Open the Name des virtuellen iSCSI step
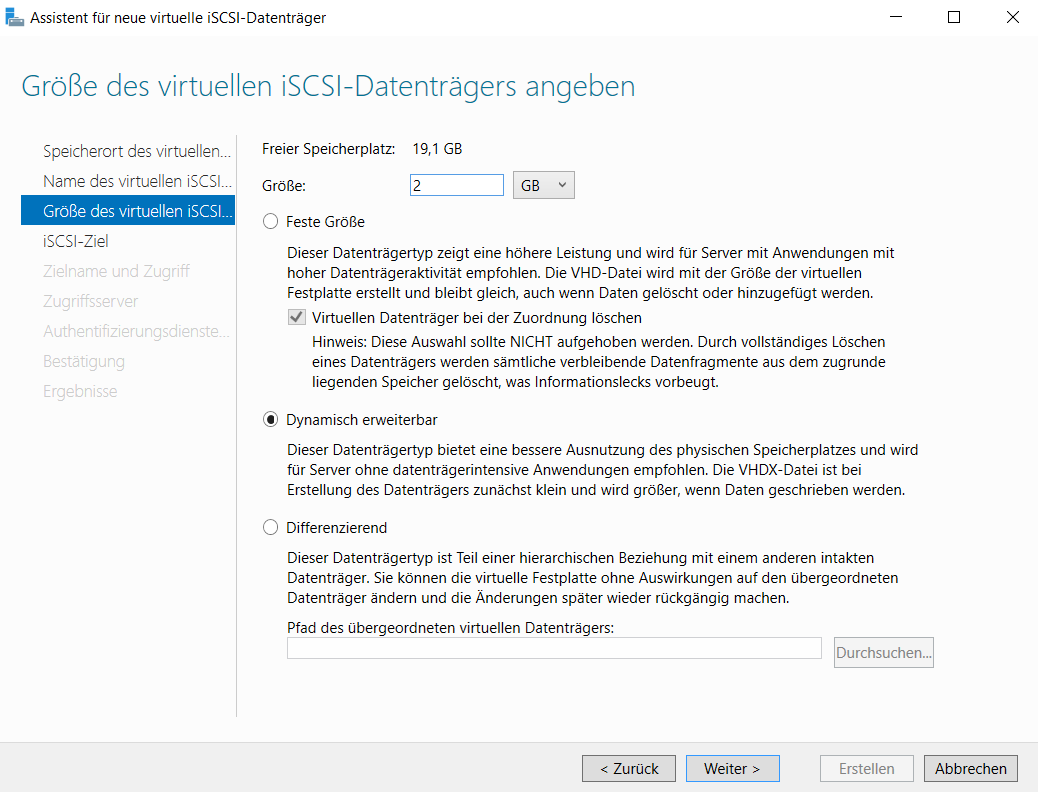The width and height of the screenshot is (1038, 792). (x=137, y=181)
